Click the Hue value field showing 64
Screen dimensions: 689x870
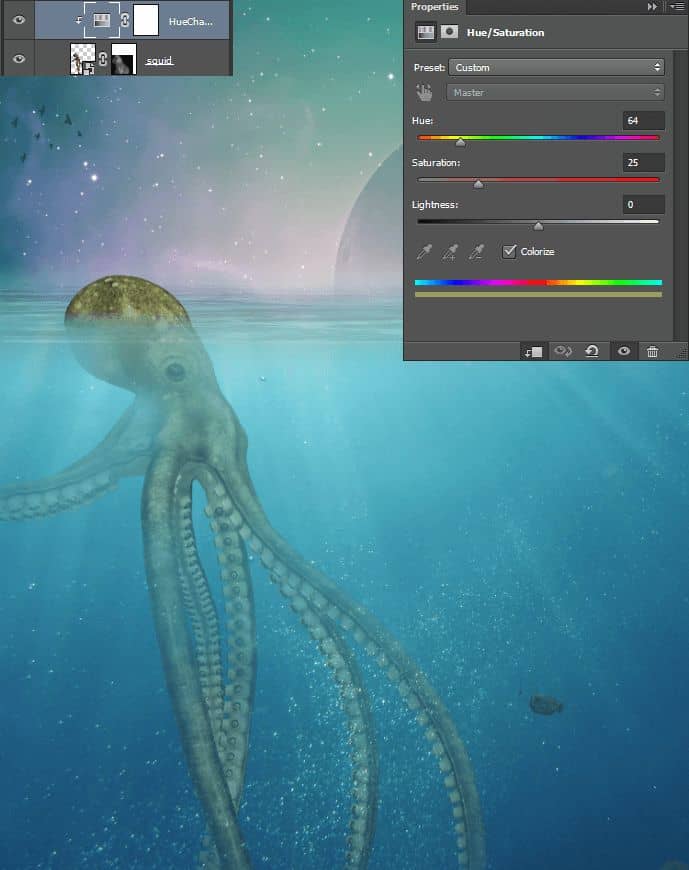coord(644,120)
